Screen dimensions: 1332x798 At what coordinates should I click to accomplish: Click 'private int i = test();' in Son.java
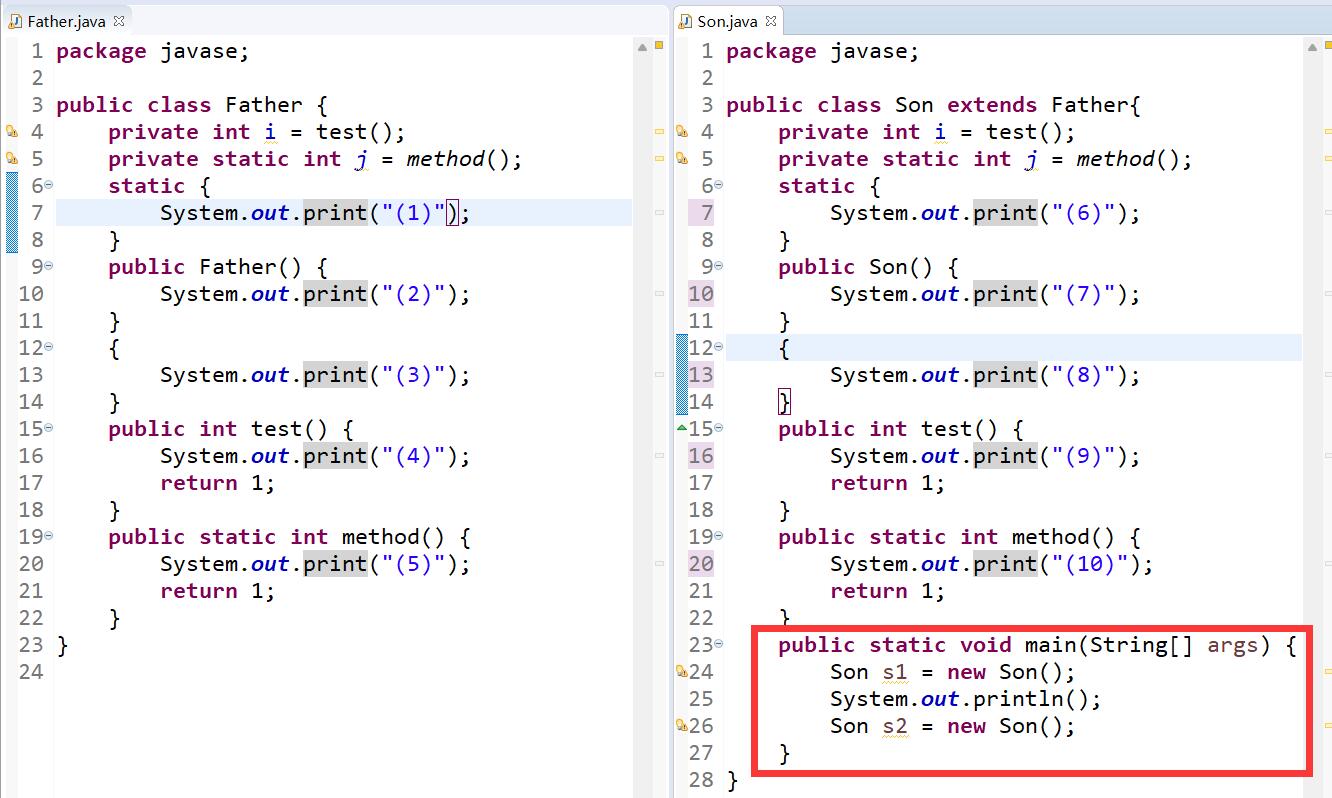pos(927,132)
